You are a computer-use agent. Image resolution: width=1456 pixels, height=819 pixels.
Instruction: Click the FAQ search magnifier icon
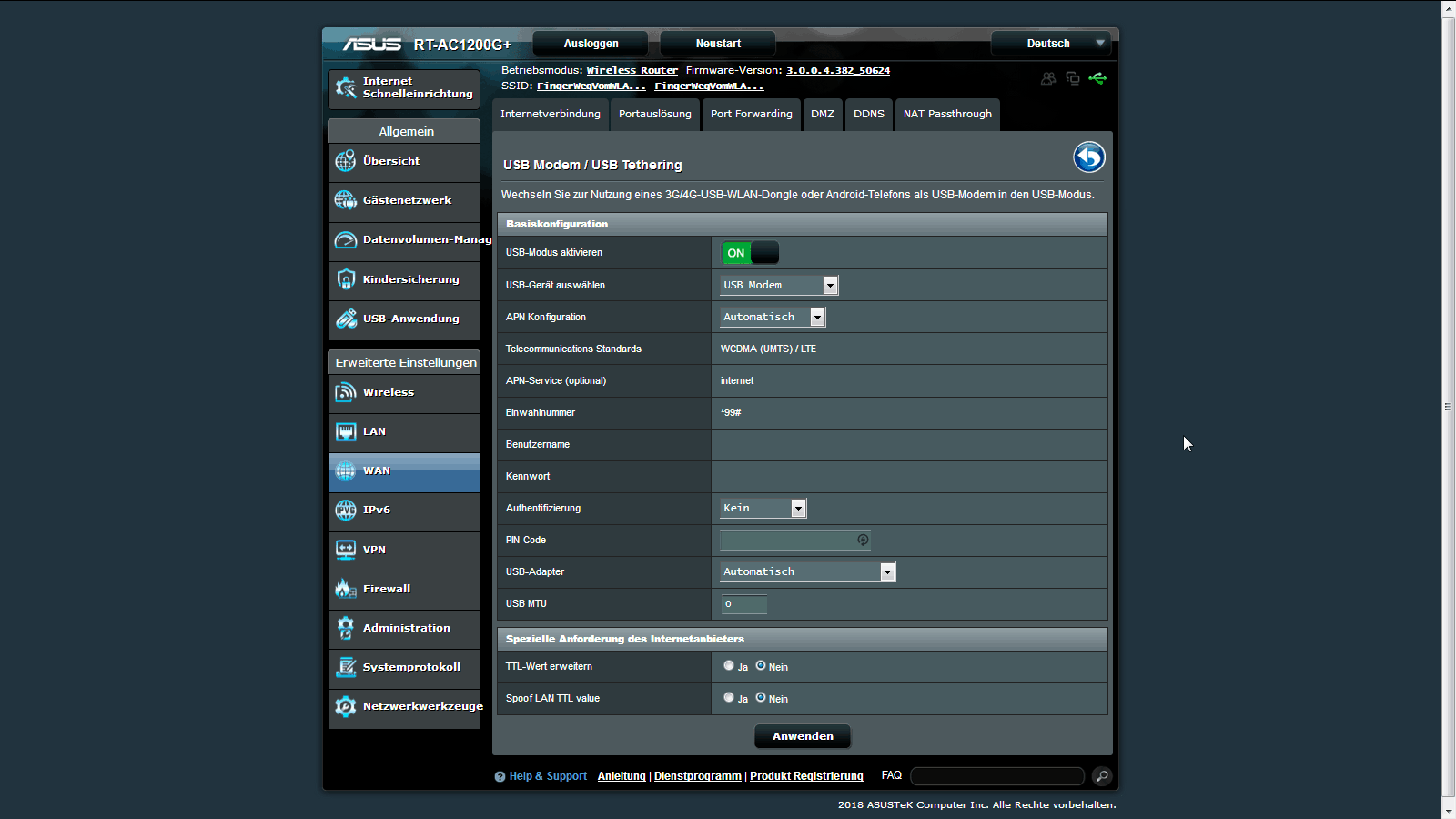pos(1102,776)
